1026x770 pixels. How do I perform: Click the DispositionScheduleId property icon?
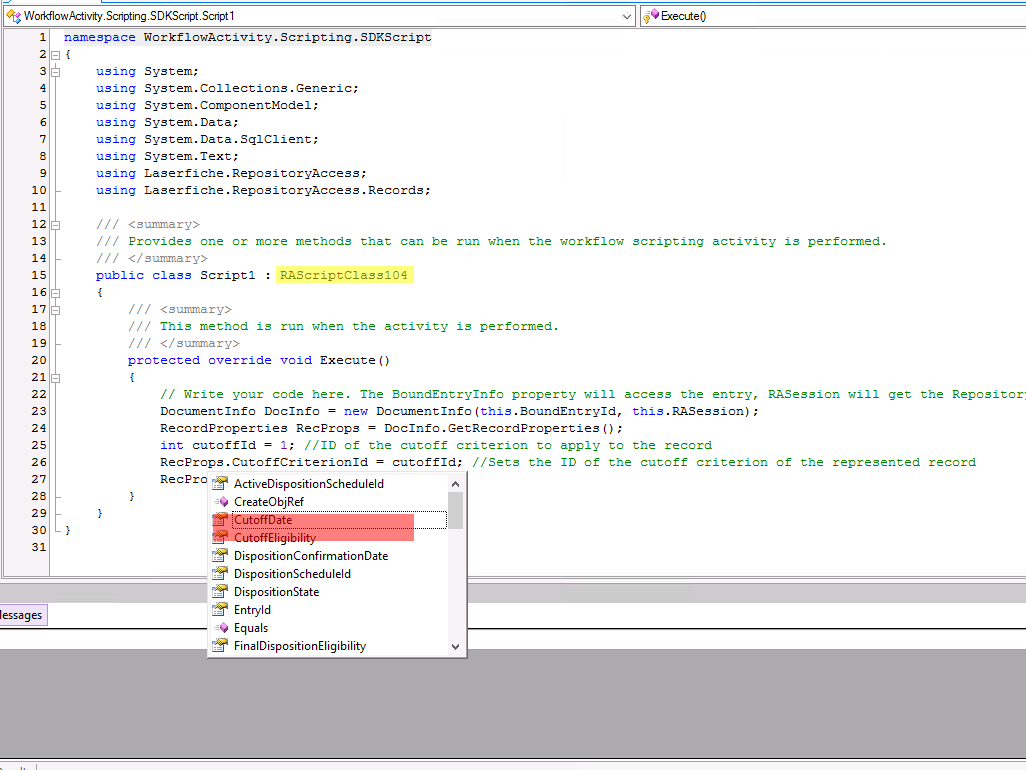(x=220, y=574)
